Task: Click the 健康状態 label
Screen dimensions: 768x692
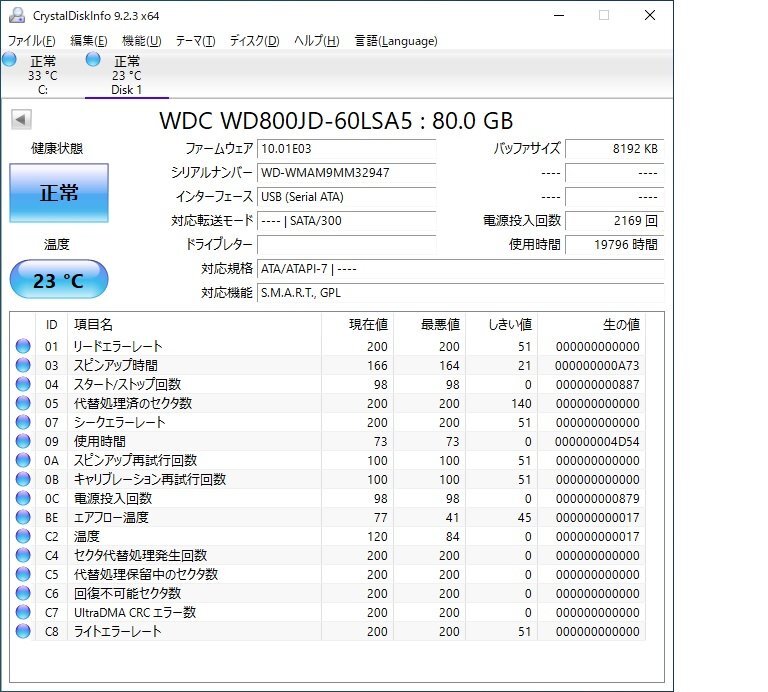Action: tap(57, 148)
